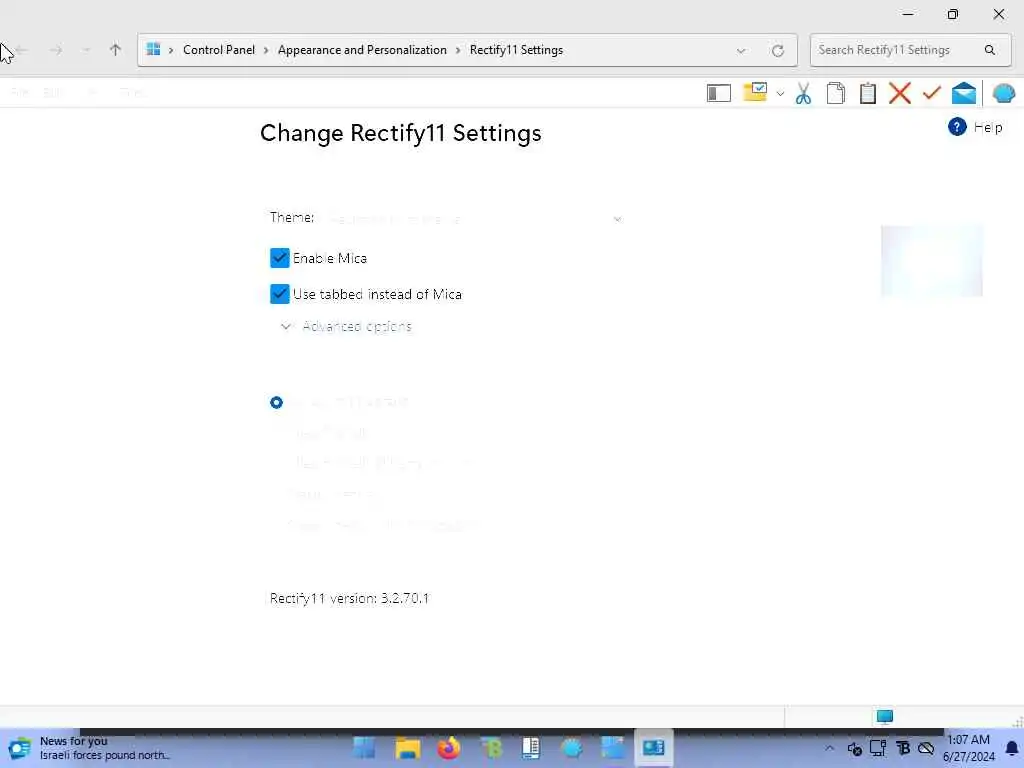Show hidden system tray icons
Viewport: 1024px width, 768px height.
point(829,748)
